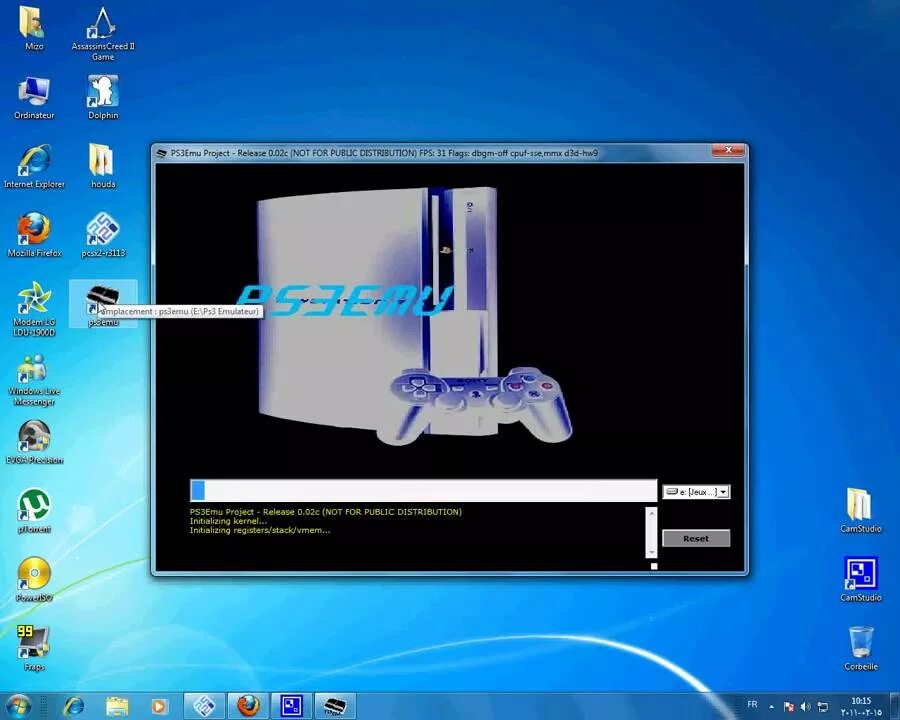
Task: Select the Fraps desktop shortcut
Action: pos(34,648)
